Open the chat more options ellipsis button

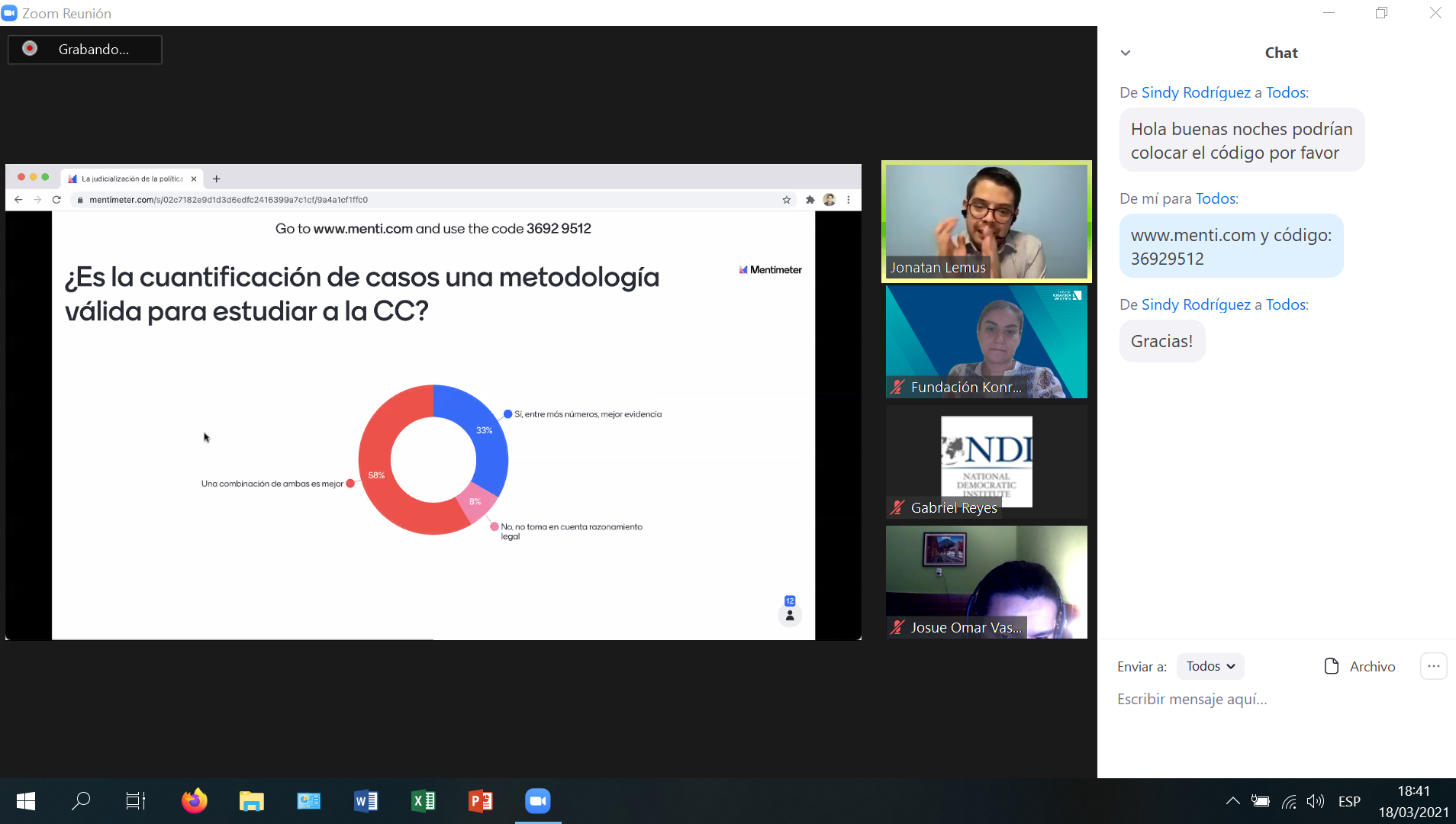coord(1433,666)
